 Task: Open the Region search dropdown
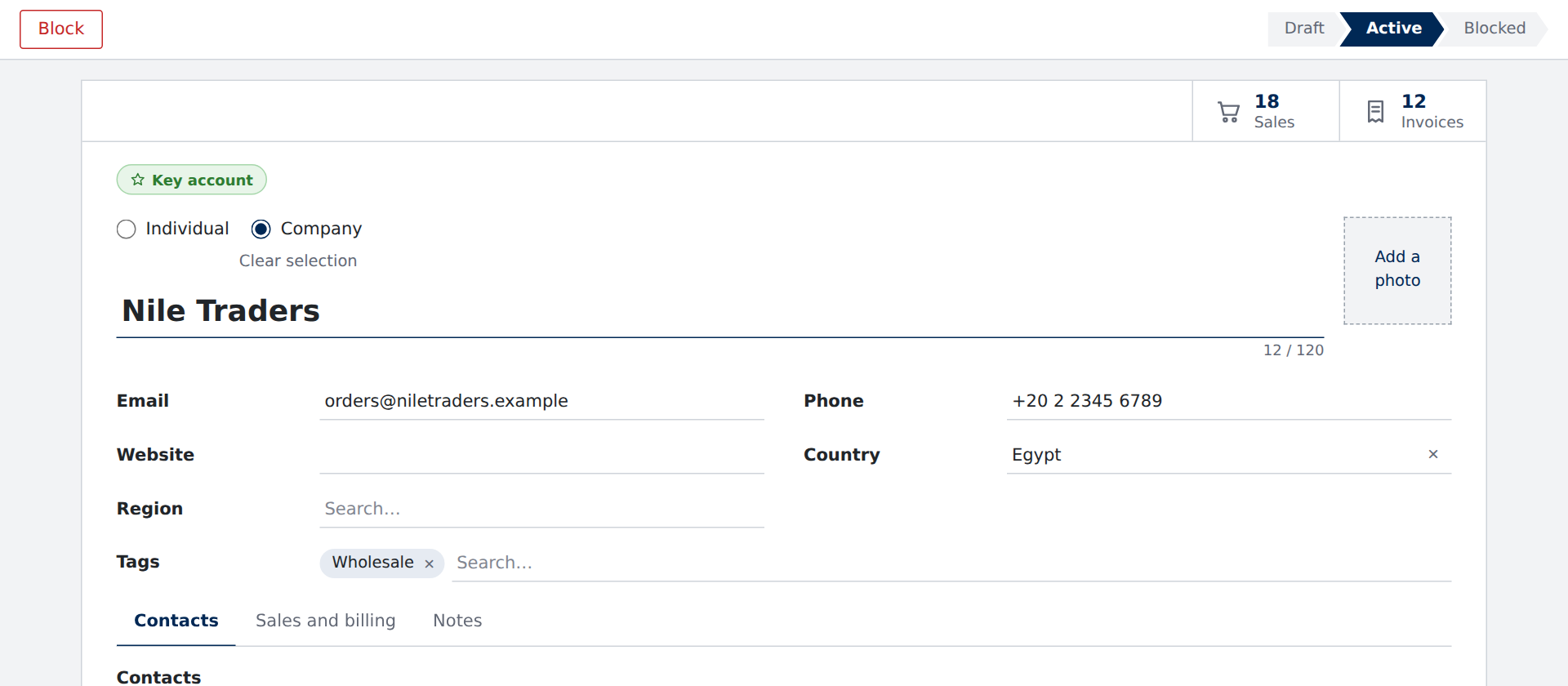click(x=541, y=508)
